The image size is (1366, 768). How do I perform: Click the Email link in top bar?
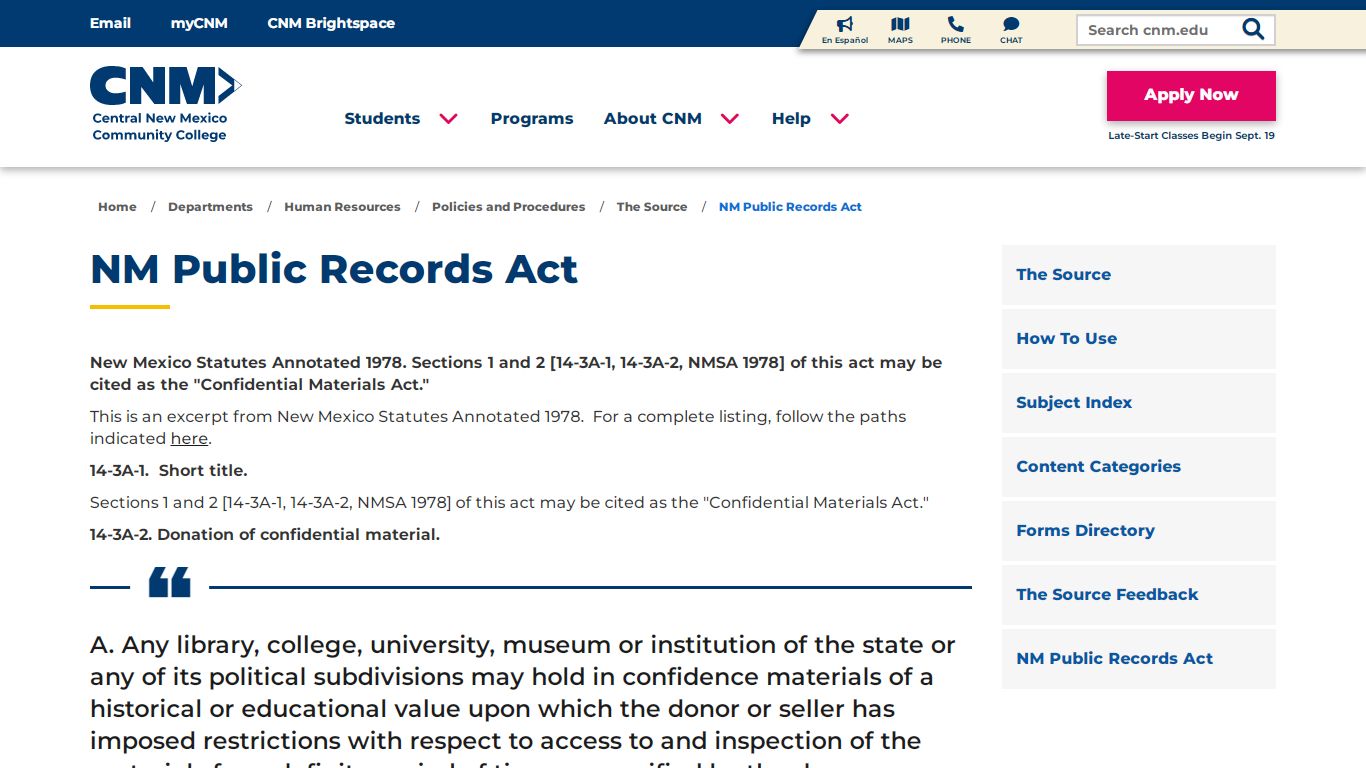(110, 23)
